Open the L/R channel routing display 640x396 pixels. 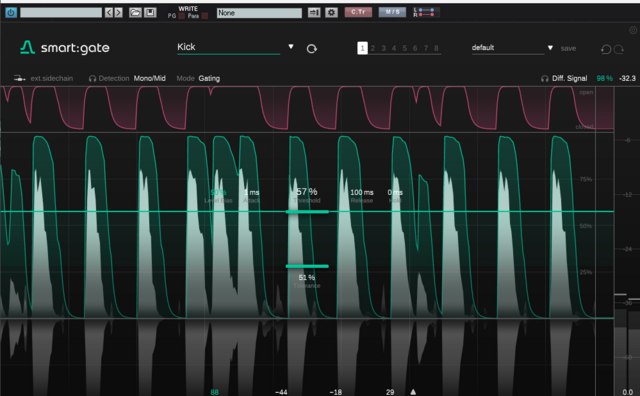426,12
